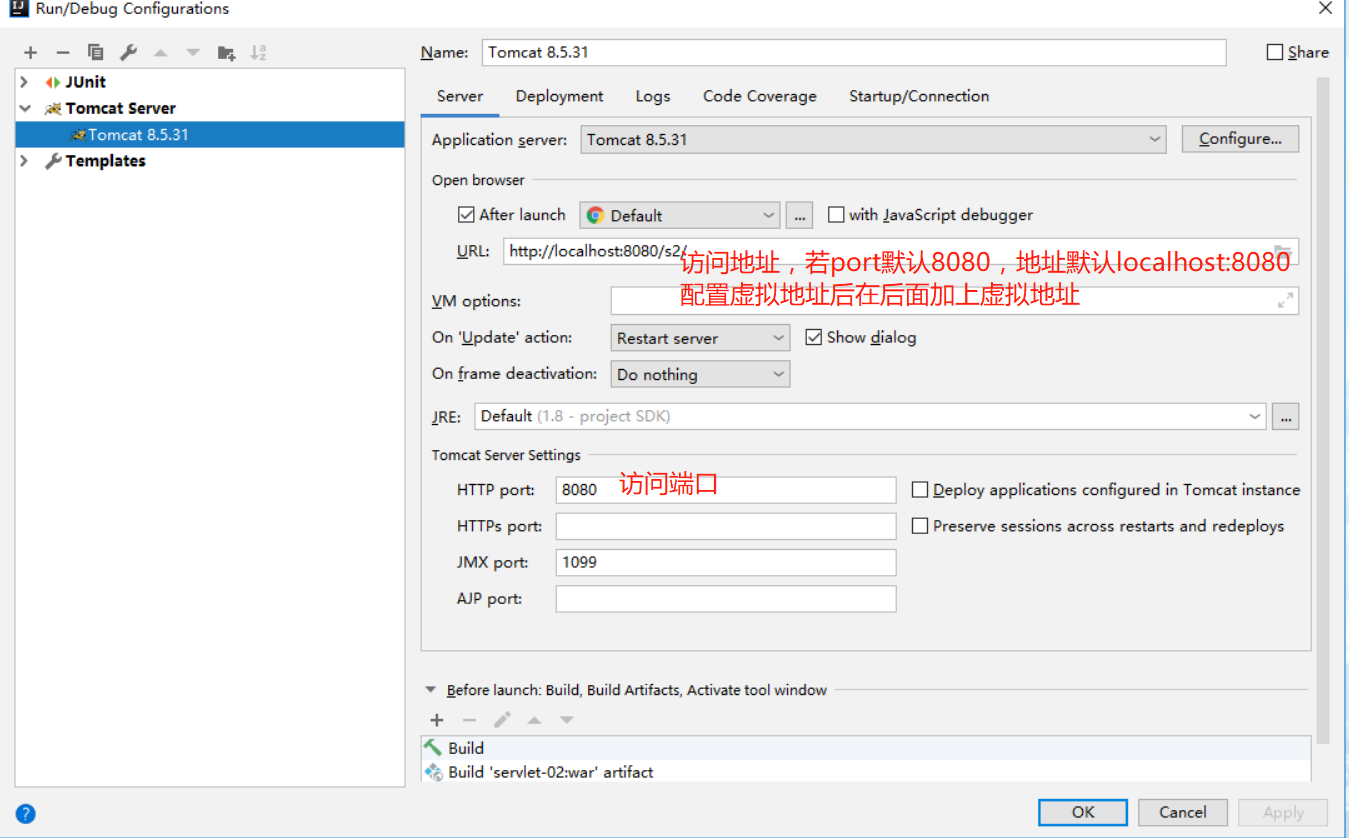Enable with JavaScript debugger
This screenshot has height=838, width=1349.
pyautogui.click(x=836, y=214)
